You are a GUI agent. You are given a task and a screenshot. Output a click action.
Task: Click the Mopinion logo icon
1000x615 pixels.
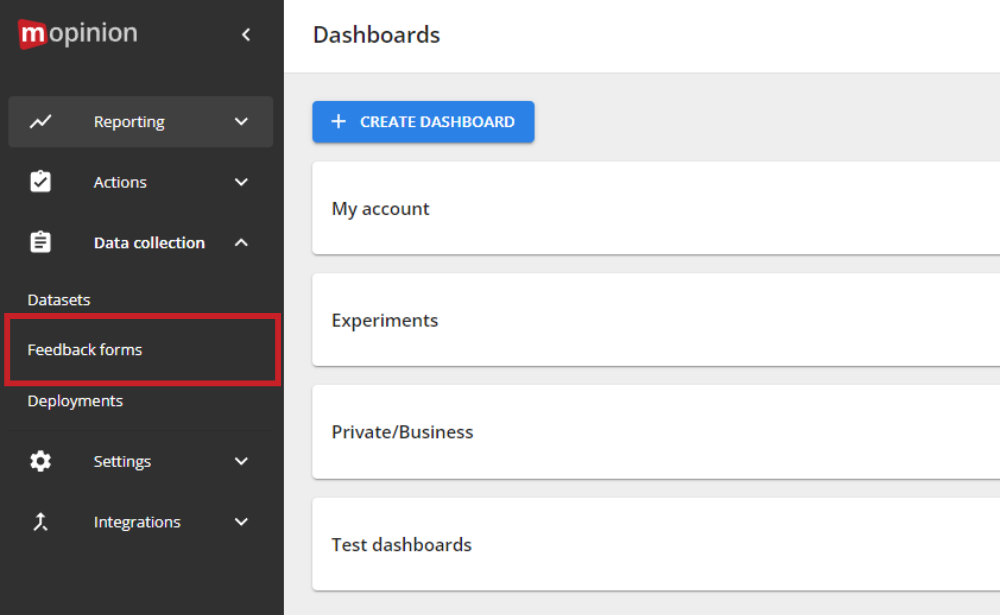pos(32,33)
